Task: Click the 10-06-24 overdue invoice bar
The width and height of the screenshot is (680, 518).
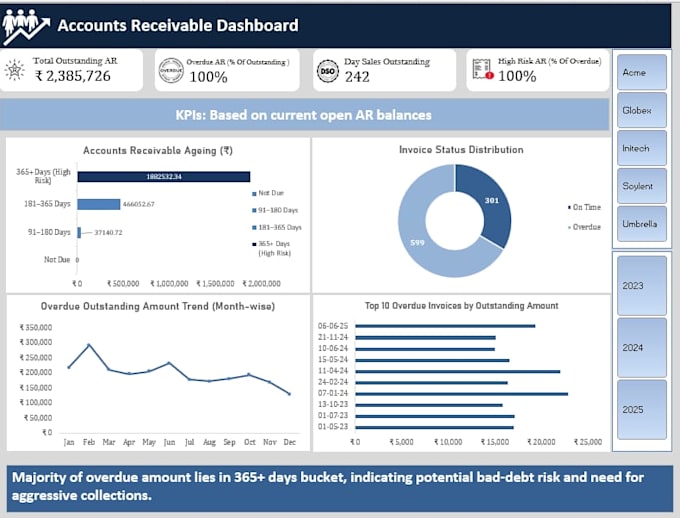Action: (425, 349)
